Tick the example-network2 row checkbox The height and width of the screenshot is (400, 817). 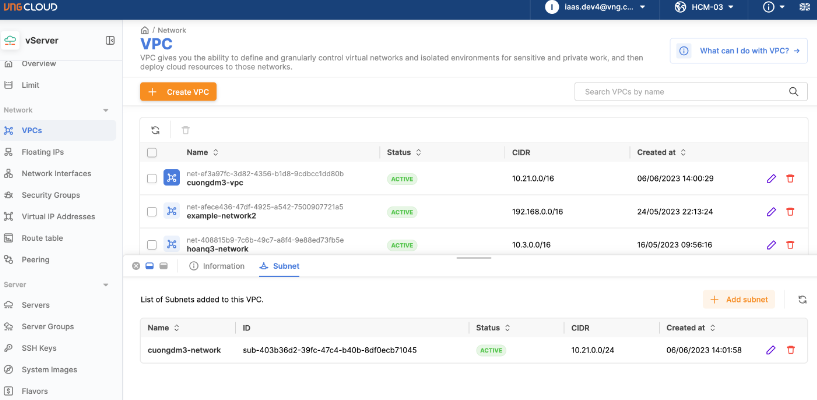[x=152, y=212]
